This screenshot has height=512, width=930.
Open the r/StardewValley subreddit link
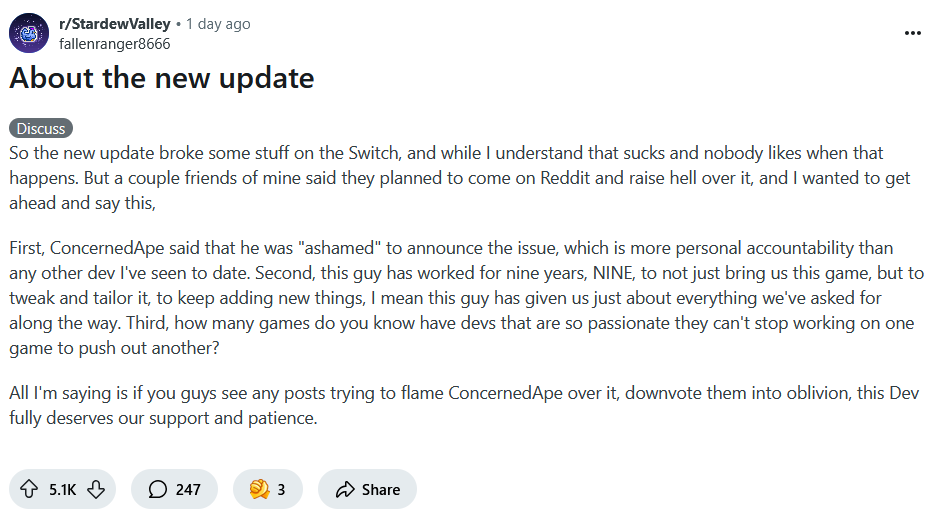(114, 24)
